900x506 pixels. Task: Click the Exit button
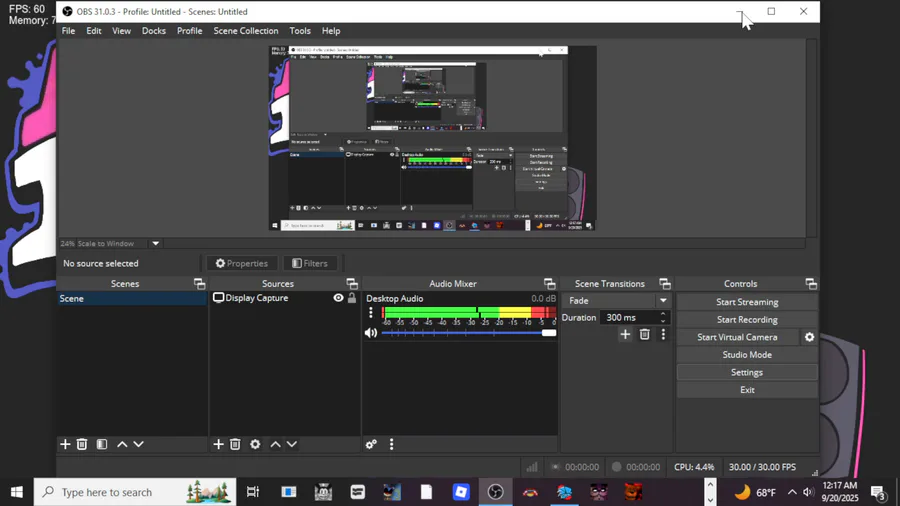click(747, 390)
